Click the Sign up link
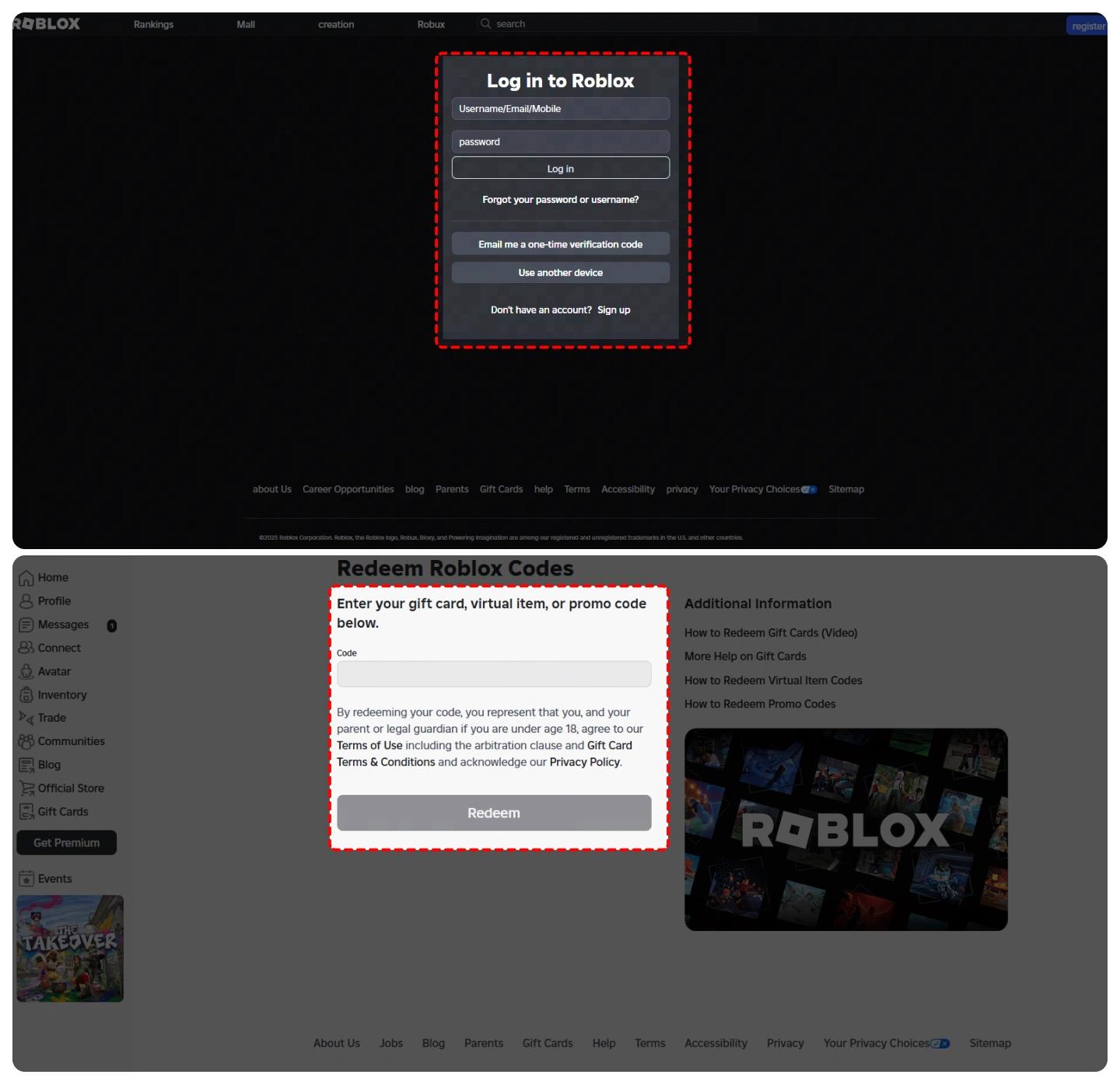 pos(614,310)
